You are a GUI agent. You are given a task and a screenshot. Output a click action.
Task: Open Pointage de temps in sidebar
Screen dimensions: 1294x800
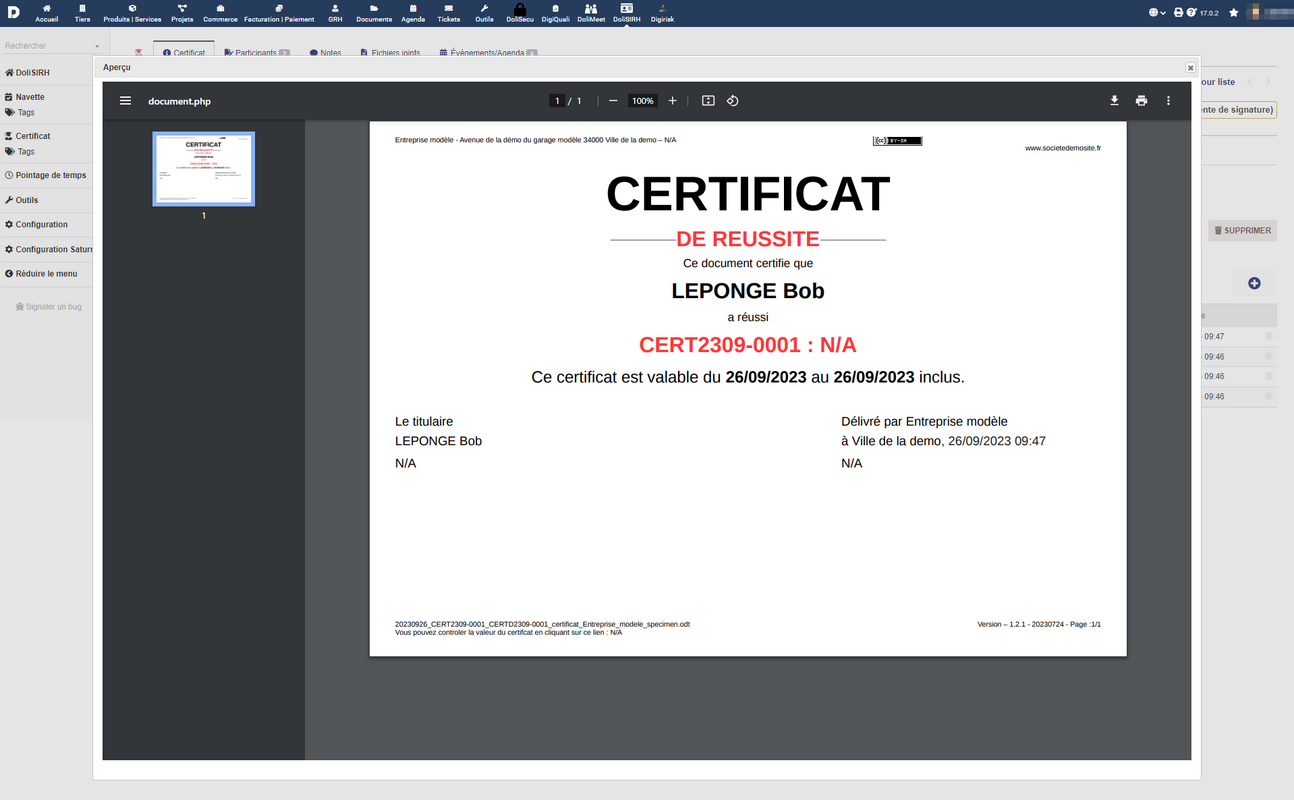click(45, 175)
